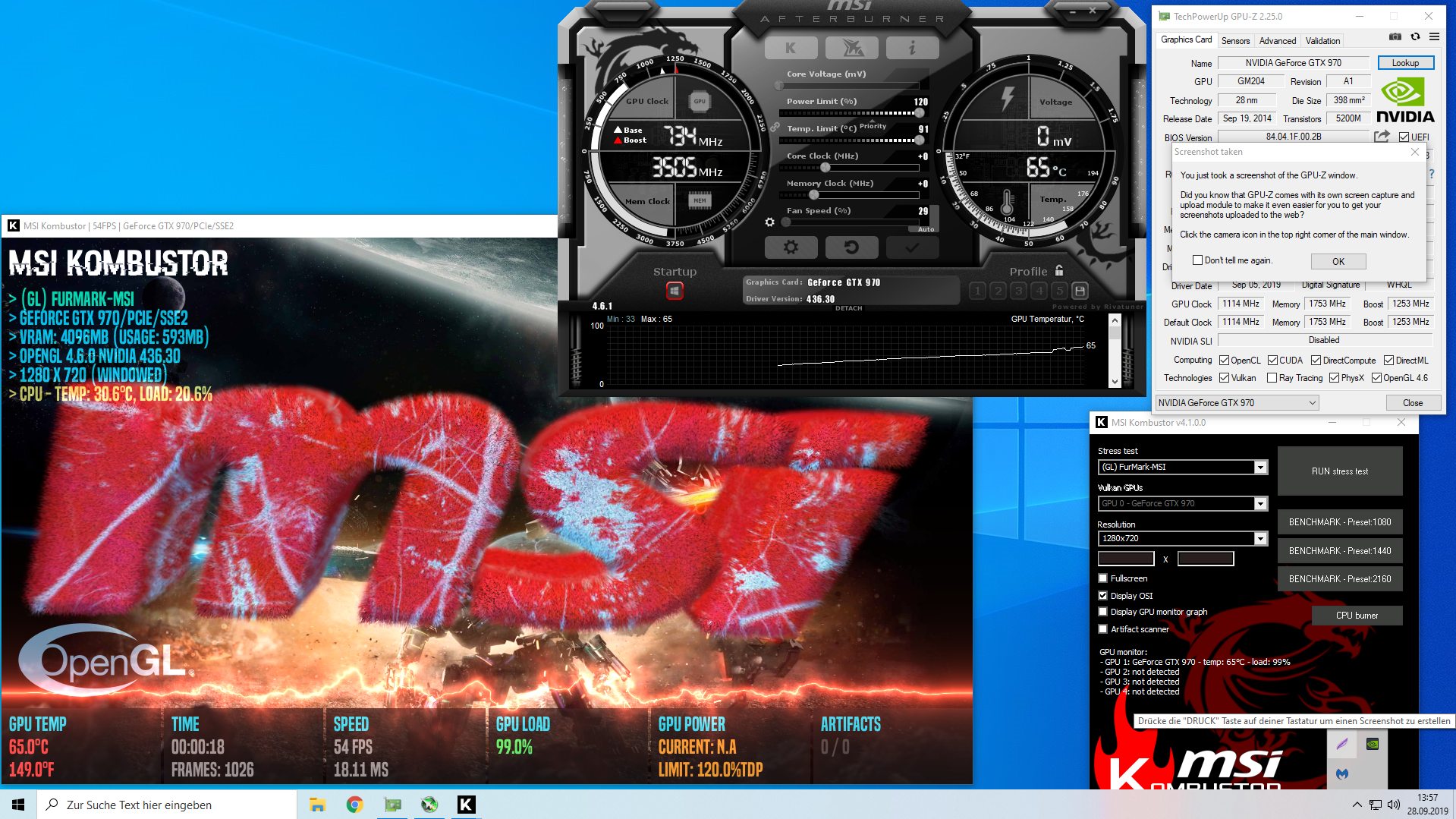Select the Graphics Card tab
Viewport: 1456px width, 819px height.
1187,39
